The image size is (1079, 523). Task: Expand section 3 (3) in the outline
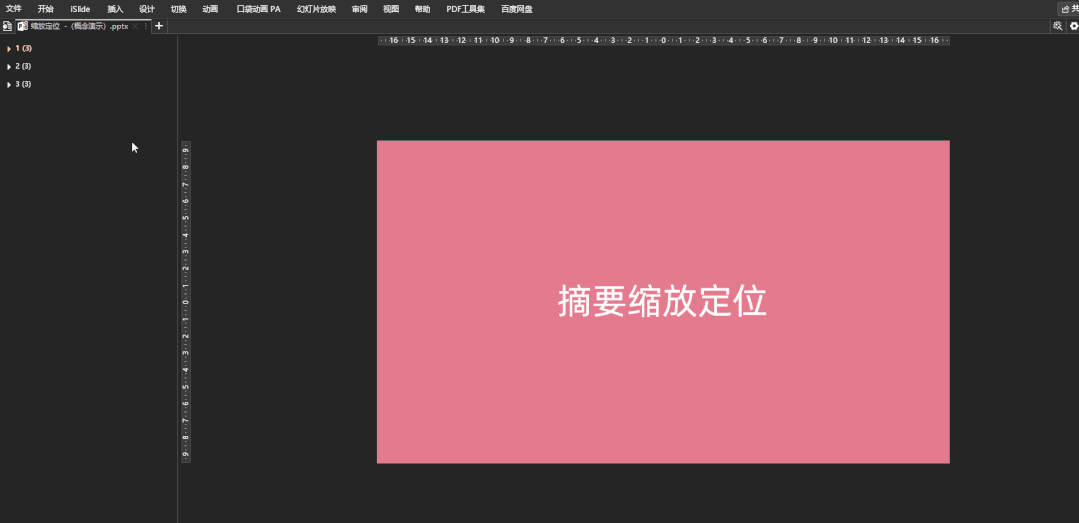point(9,85)
